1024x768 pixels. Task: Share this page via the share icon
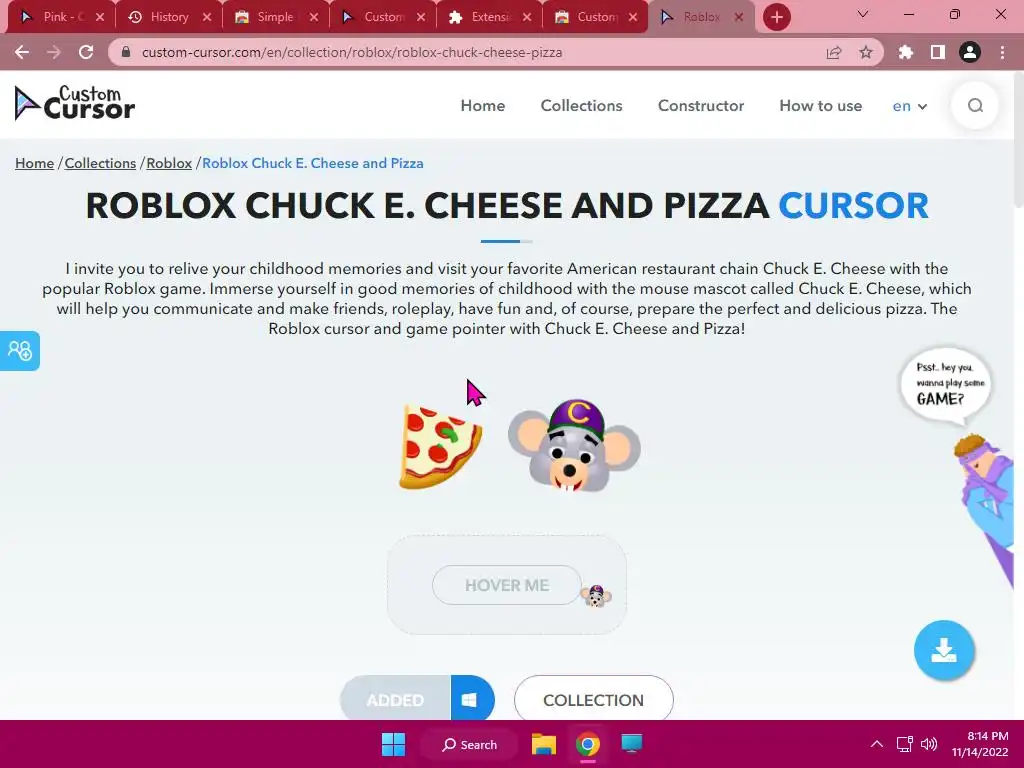coord(834,52)
